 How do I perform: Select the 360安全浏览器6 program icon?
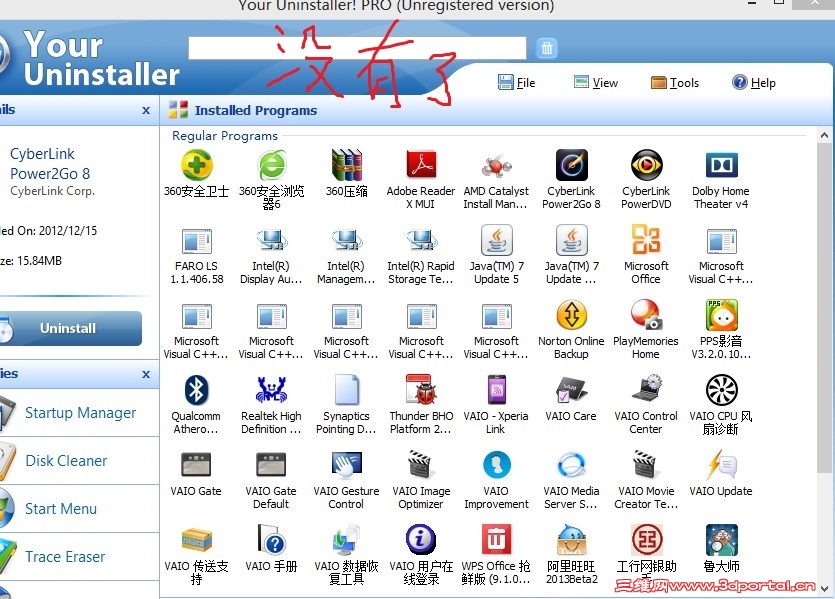[272, 165]
